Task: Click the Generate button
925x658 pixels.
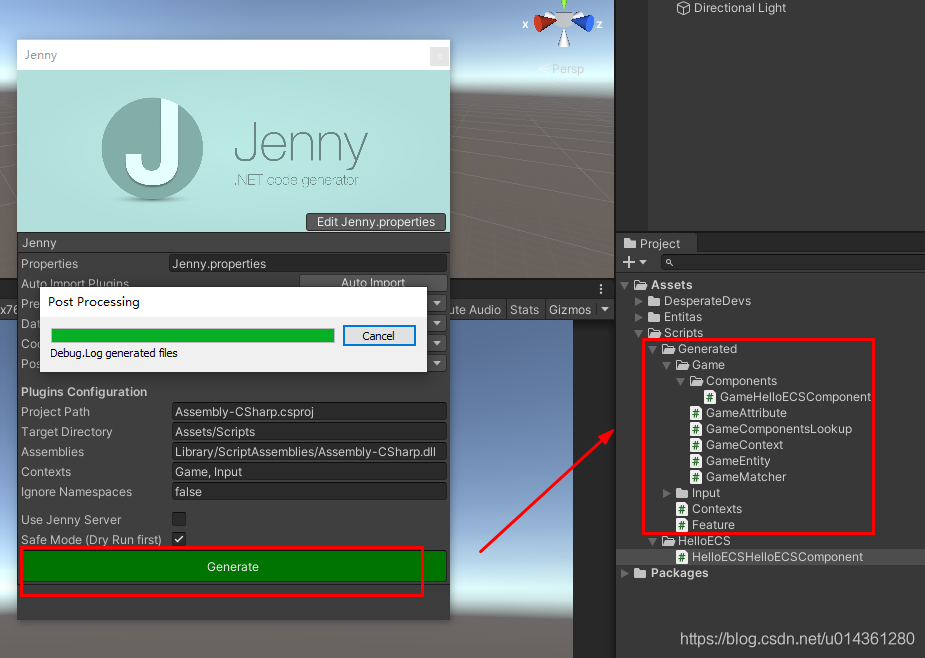Action: 232,566
